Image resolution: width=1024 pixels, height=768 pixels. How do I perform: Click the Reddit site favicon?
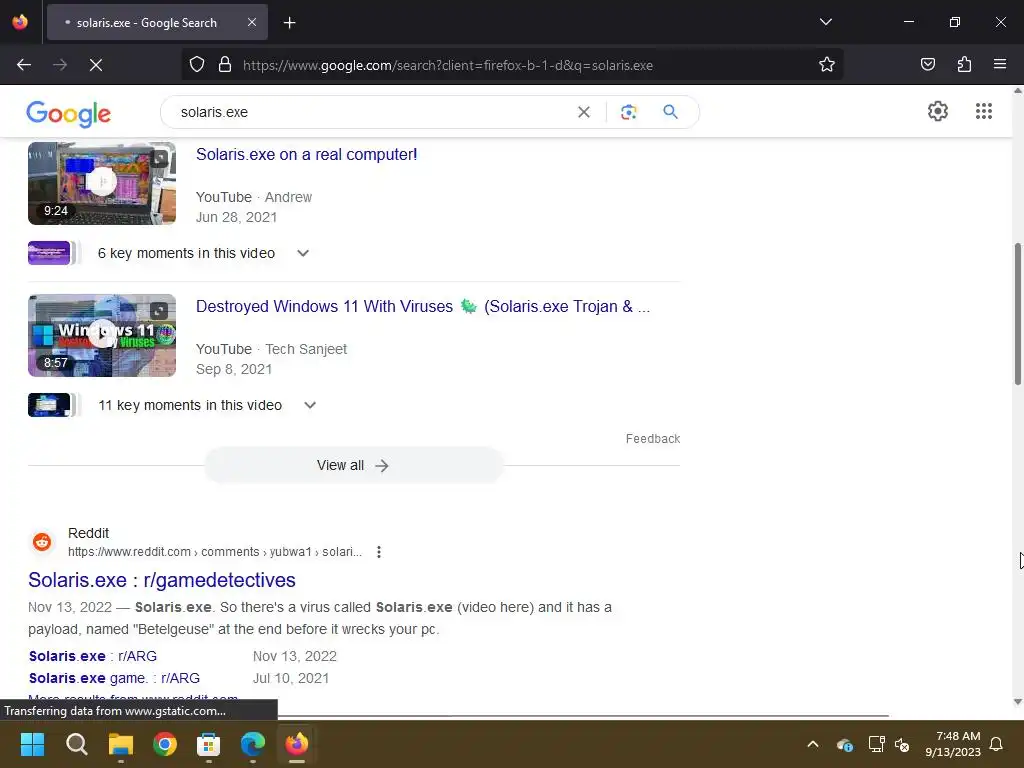pyautogui.click(x=42, y=542)
